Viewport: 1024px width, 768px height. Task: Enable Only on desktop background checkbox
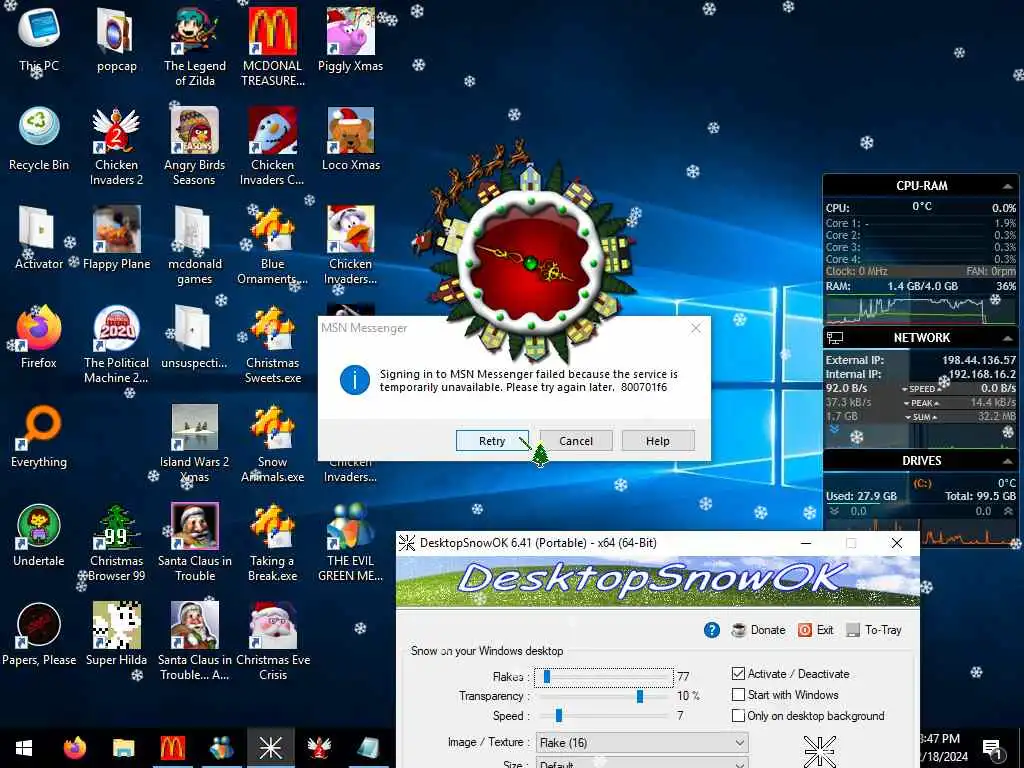738,715
